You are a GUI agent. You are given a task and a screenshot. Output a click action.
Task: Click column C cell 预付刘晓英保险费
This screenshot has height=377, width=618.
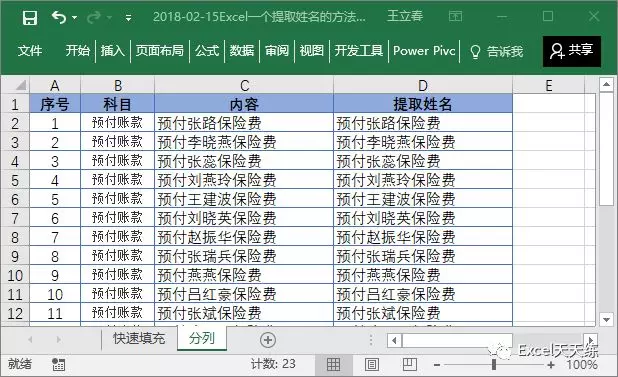244,218
